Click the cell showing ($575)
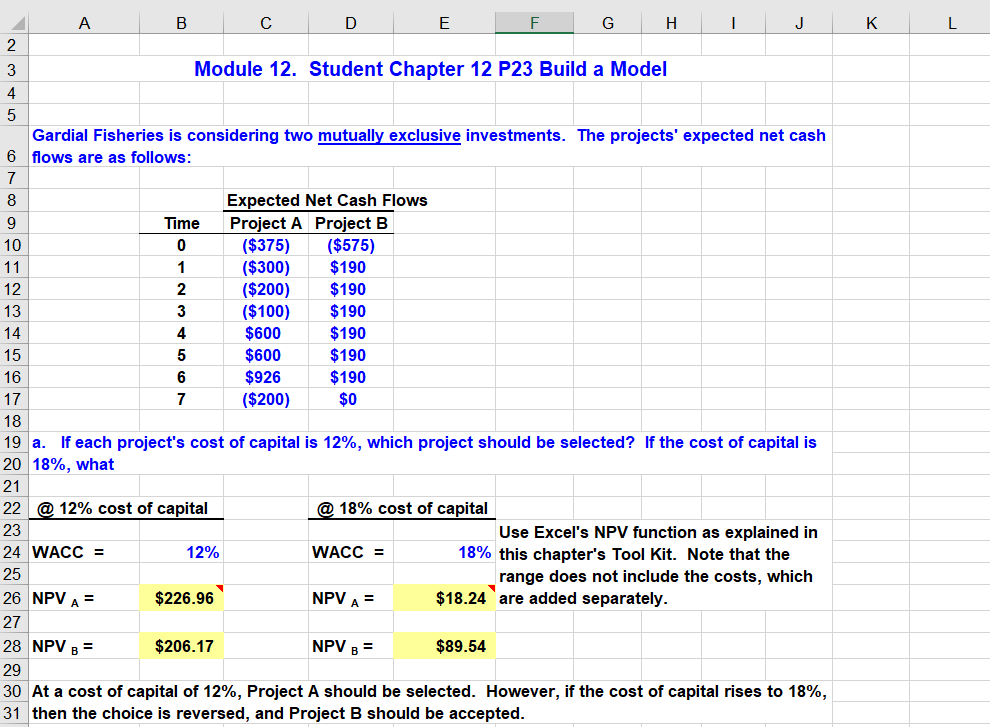The image size is (990, 727). (351, 245)
